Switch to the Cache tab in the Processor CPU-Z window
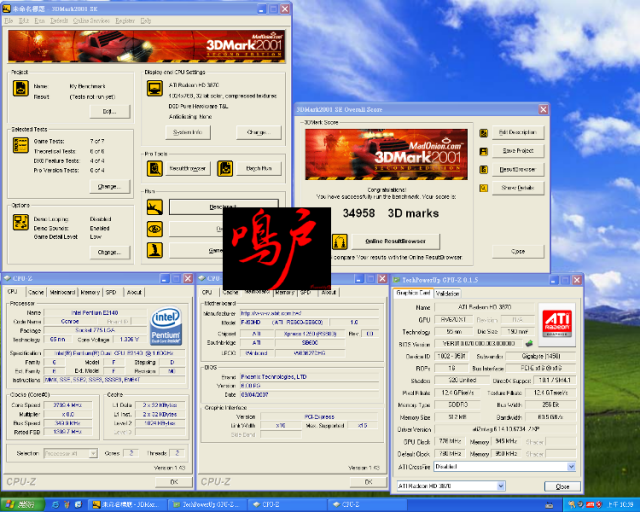Image resolution: width=640 pixels, height=512 pixels. pyautogui.click(x=36, y=292)
